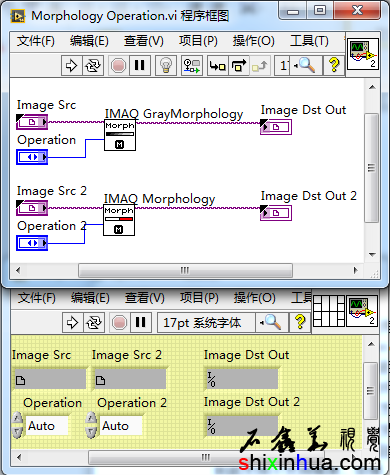The image size is (390, 475).
Task: Click the Step Over debugging icon
Action: [x=239, y=65]
